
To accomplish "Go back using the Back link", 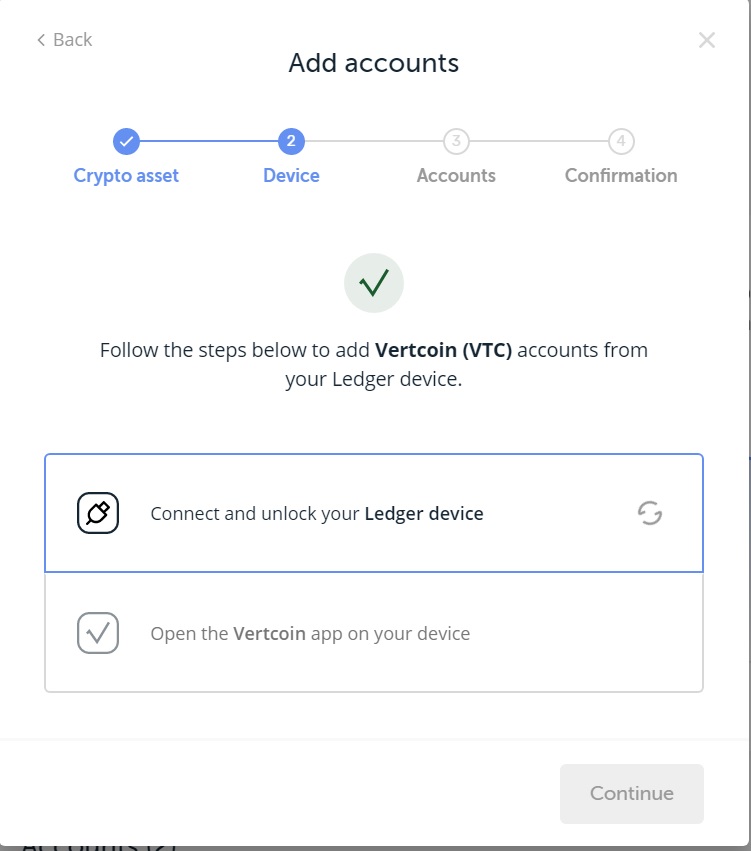I will click(x=63, y=39).
